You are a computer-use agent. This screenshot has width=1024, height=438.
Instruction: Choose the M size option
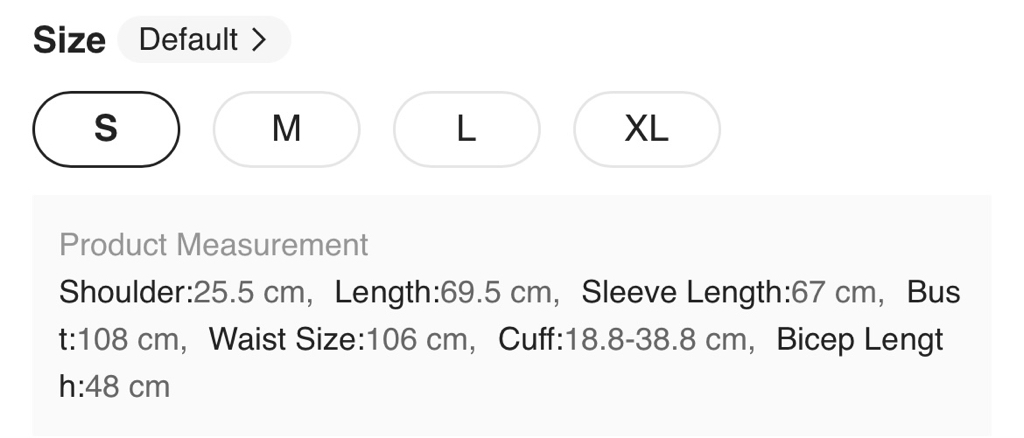286,129
